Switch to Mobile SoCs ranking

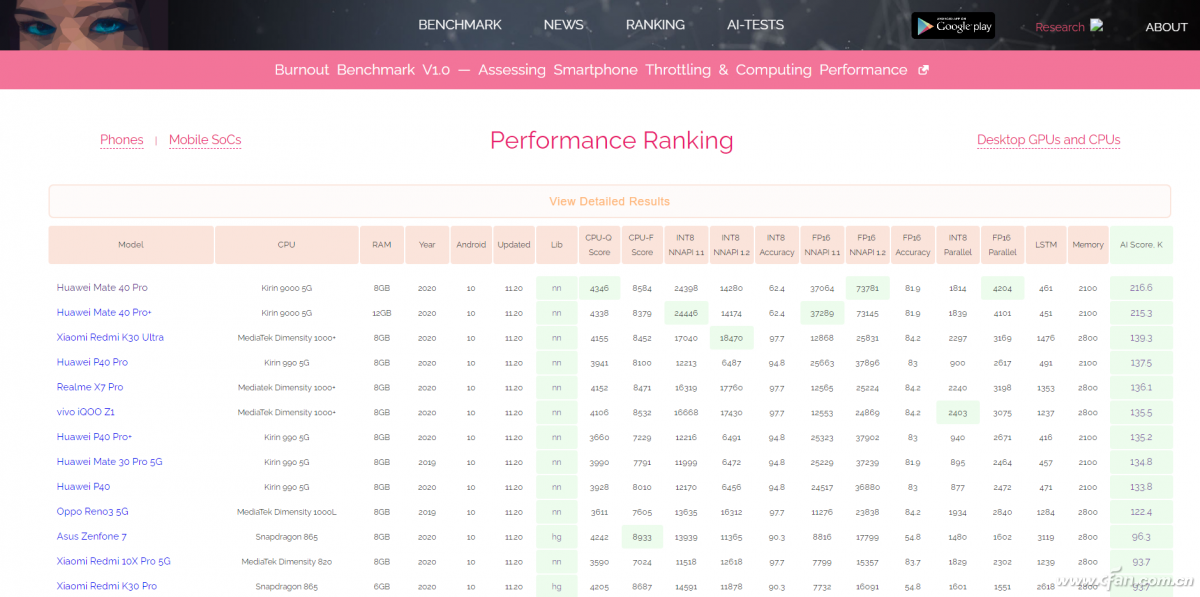(205, 140)
